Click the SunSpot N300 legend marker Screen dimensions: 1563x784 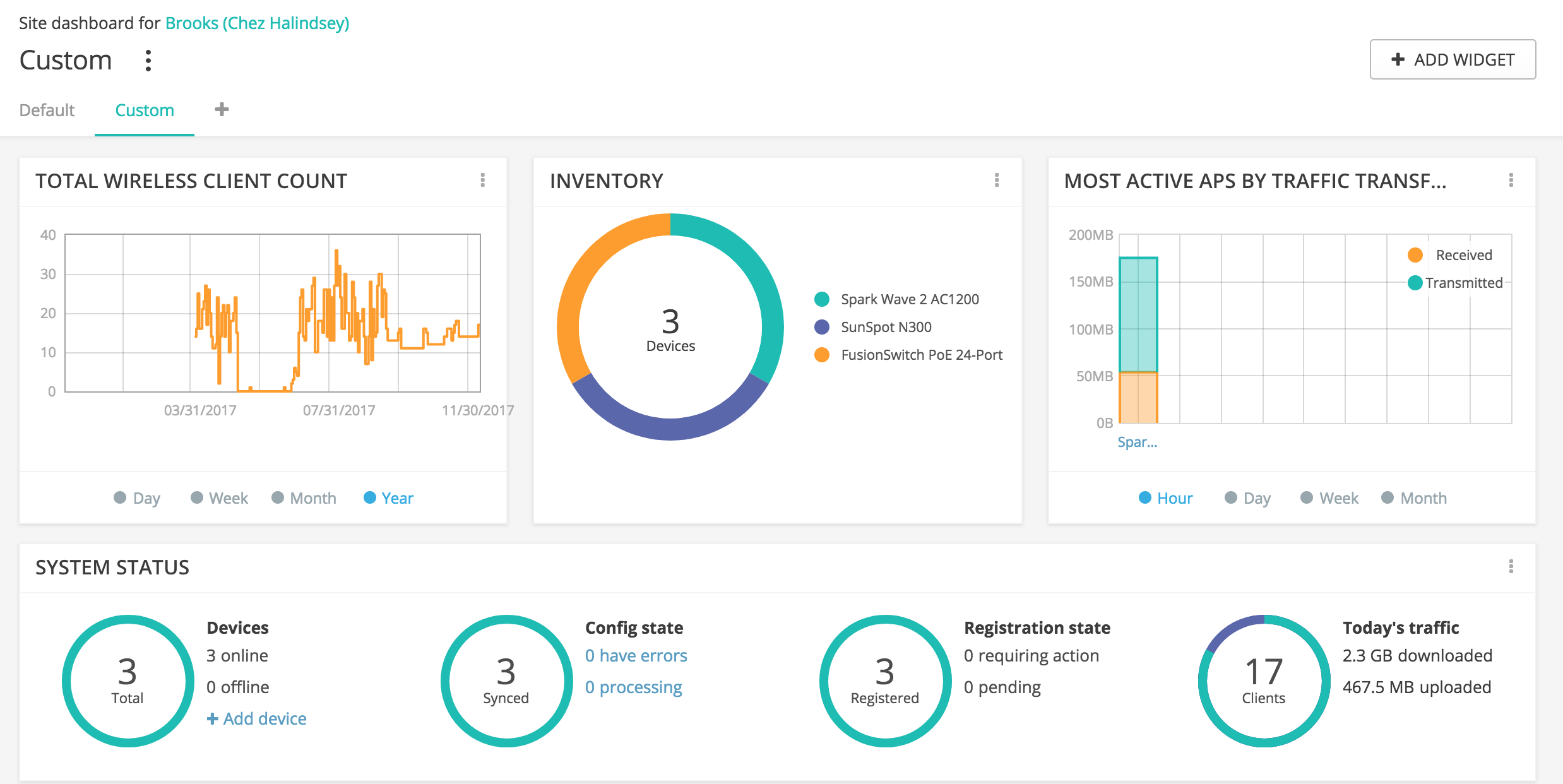click(821, 327)
